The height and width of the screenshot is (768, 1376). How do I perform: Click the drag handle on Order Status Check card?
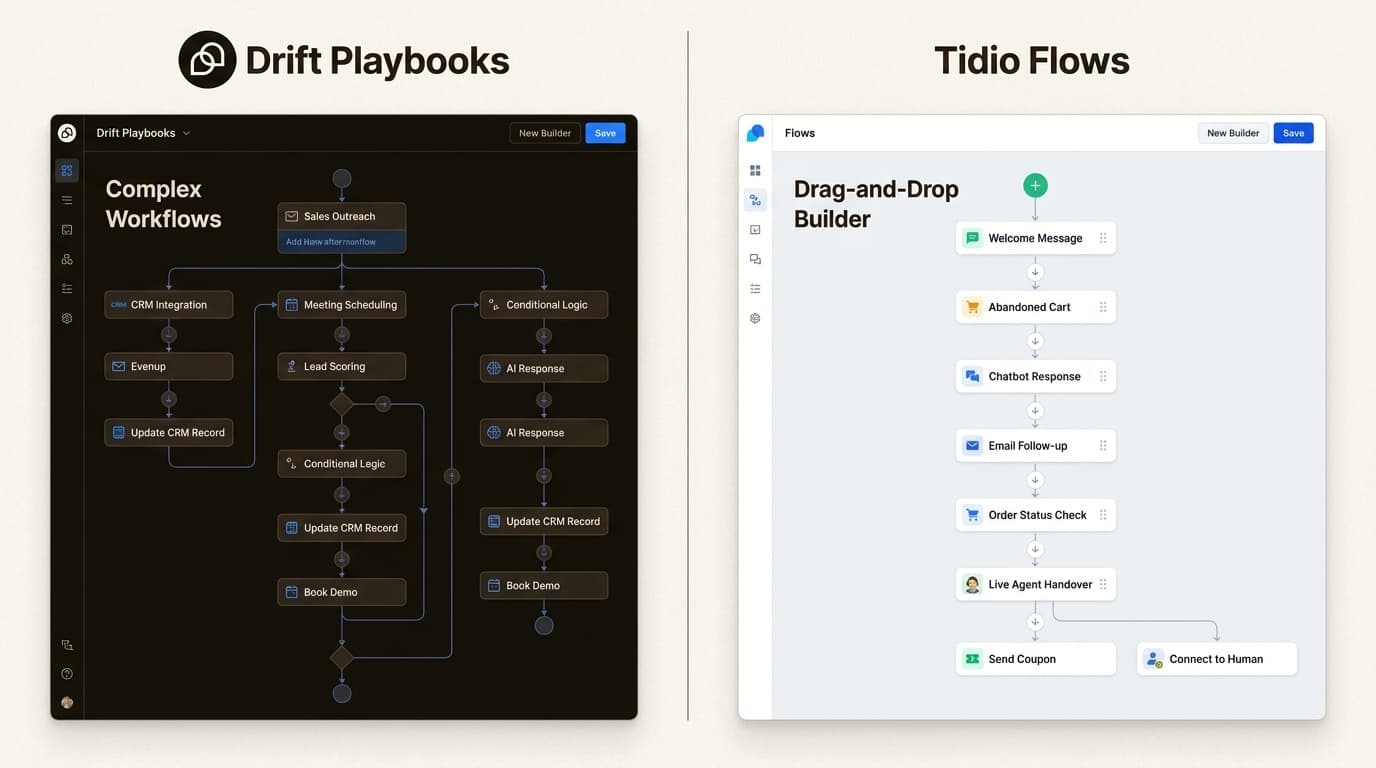pos(1103,515)
